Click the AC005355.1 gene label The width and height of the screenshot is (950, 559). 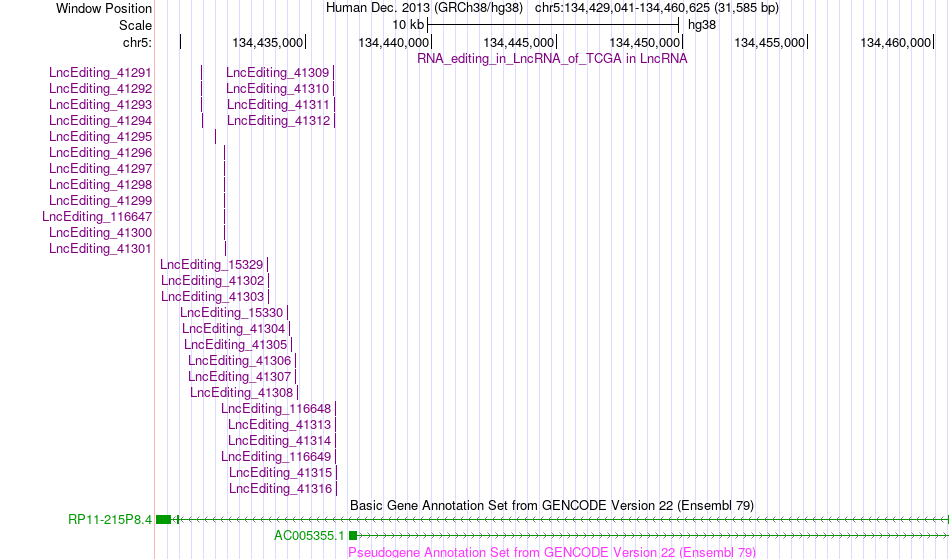pos(309,535)
